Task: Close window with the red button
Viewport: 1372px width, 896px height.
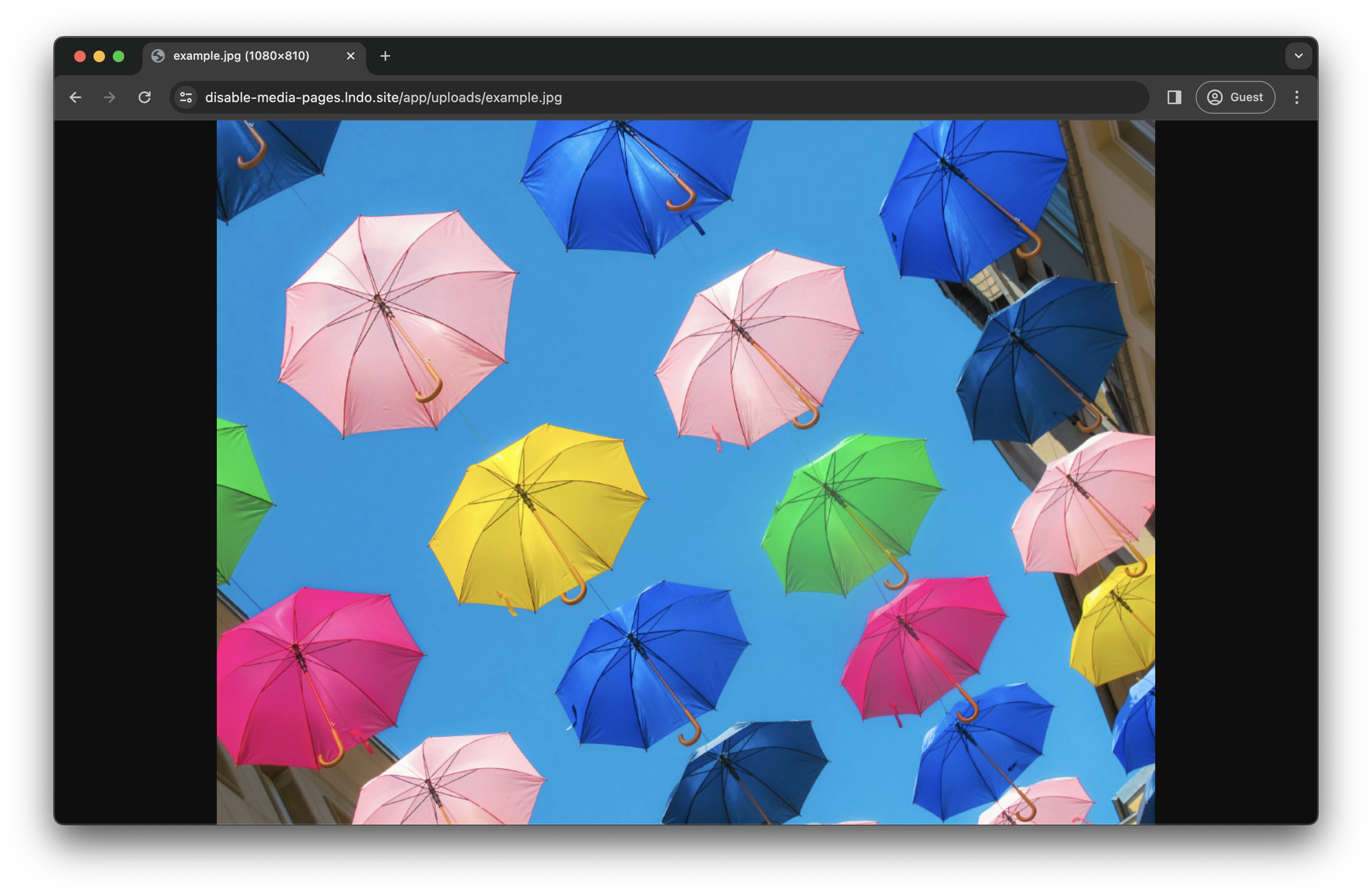Action: point(80,56)
